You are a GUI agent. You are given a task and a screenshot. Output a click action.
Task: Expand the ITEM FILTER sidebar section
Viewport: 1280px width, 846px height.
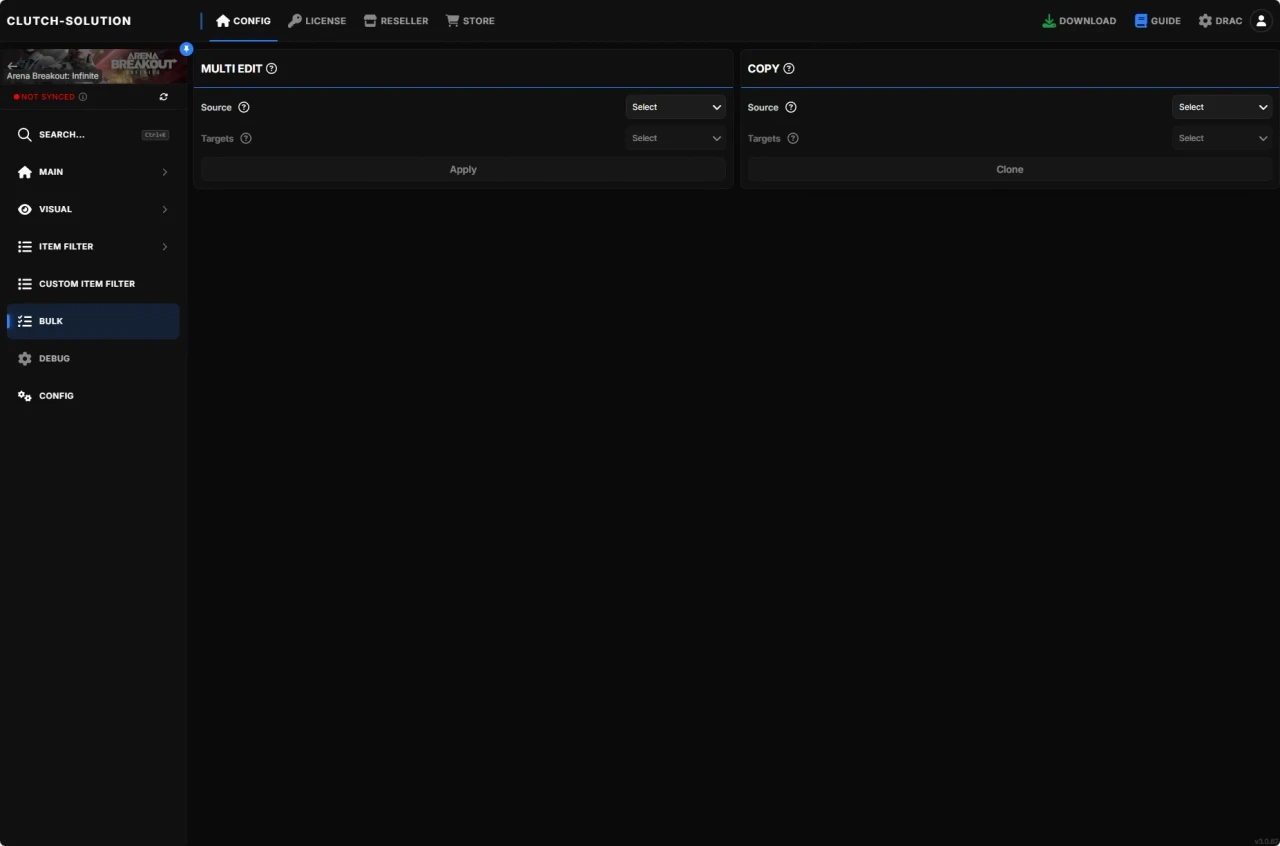point(92,246)
